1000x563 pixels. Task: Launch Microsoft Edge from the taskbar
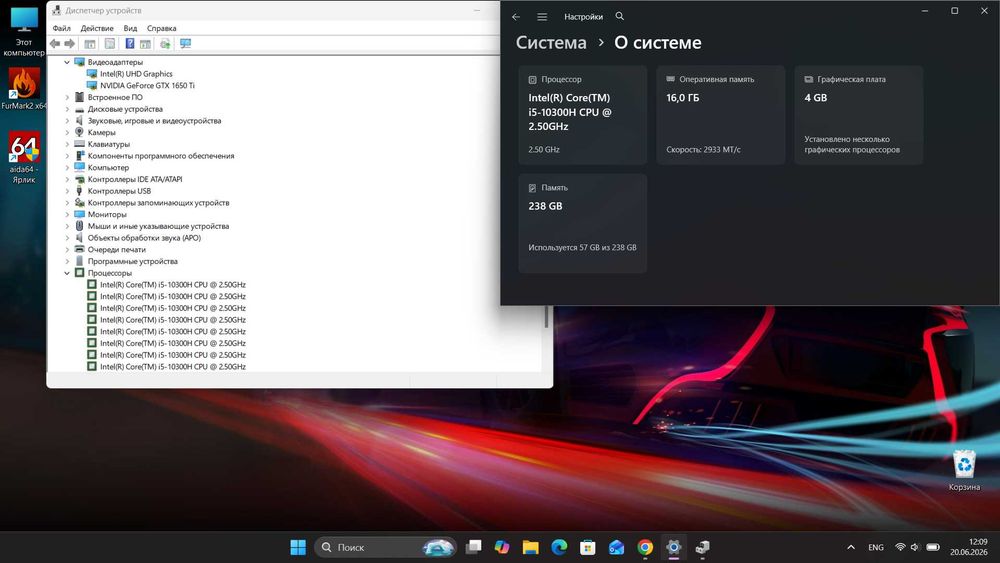[x=559, y=547]
